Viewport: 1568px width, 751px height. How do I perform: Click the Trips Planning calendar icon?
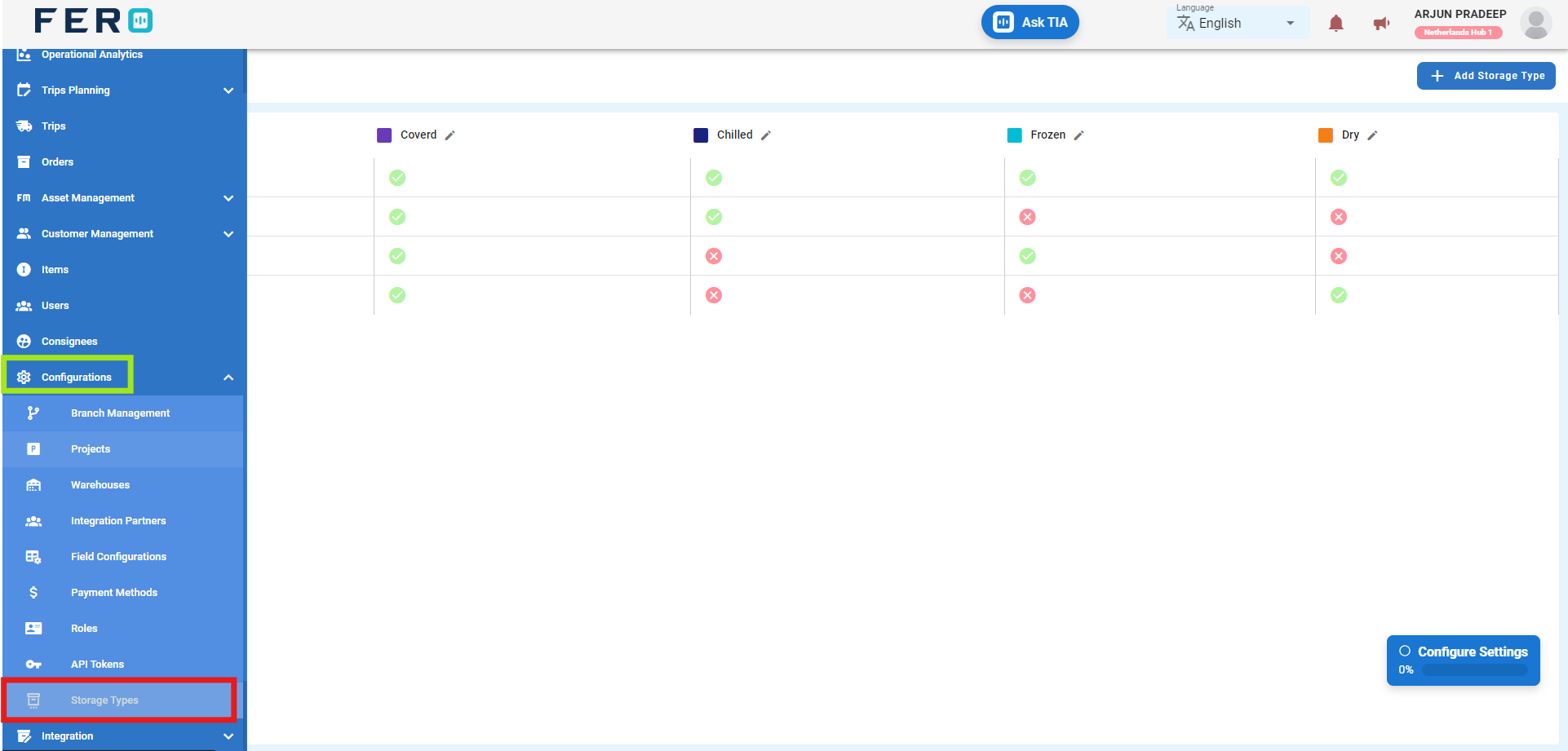(x=24, y=90)
